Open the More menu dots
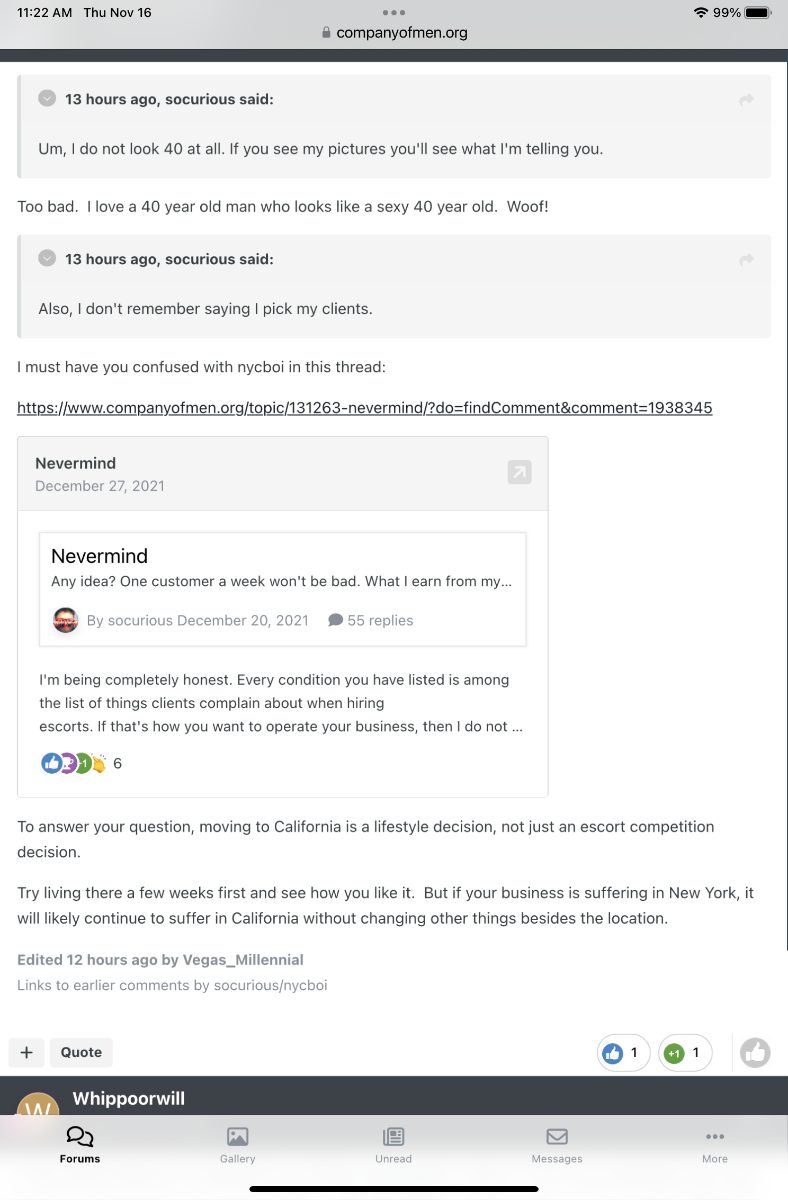788x1200 pixels. 715,1137
